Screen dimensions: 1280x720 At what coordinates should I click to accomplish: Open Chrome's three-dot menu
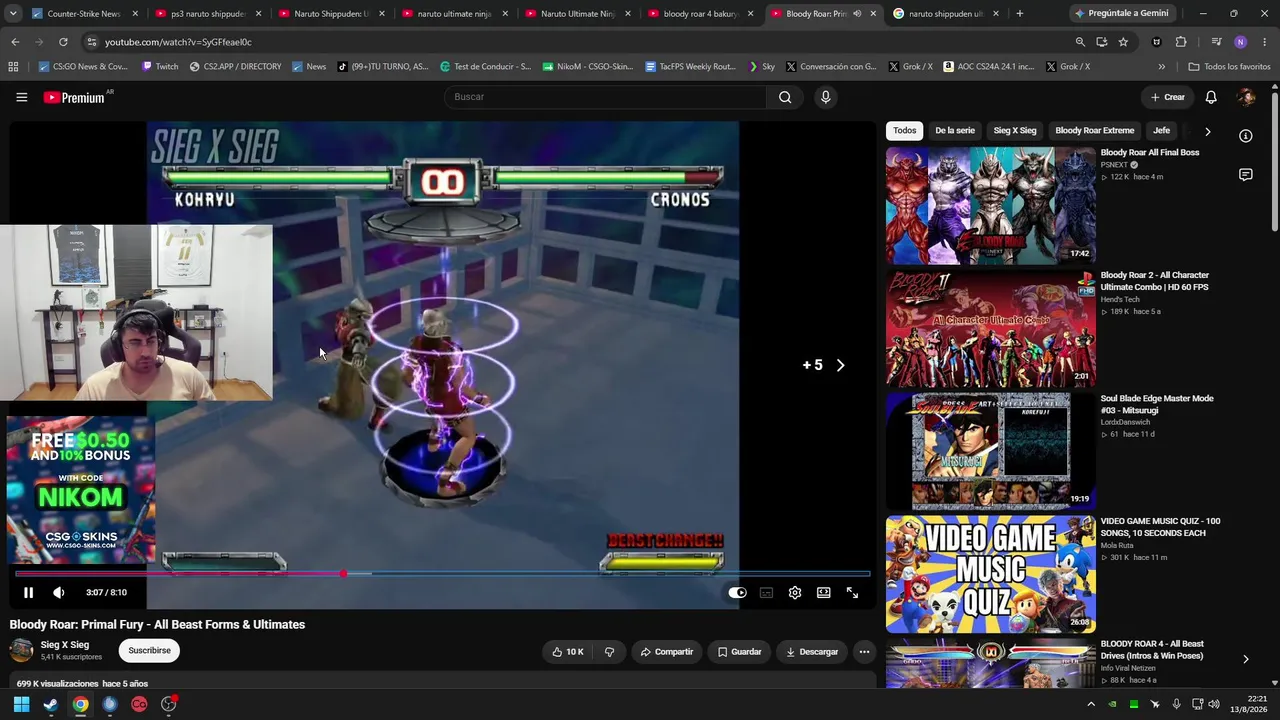(x=1265, y=42)
